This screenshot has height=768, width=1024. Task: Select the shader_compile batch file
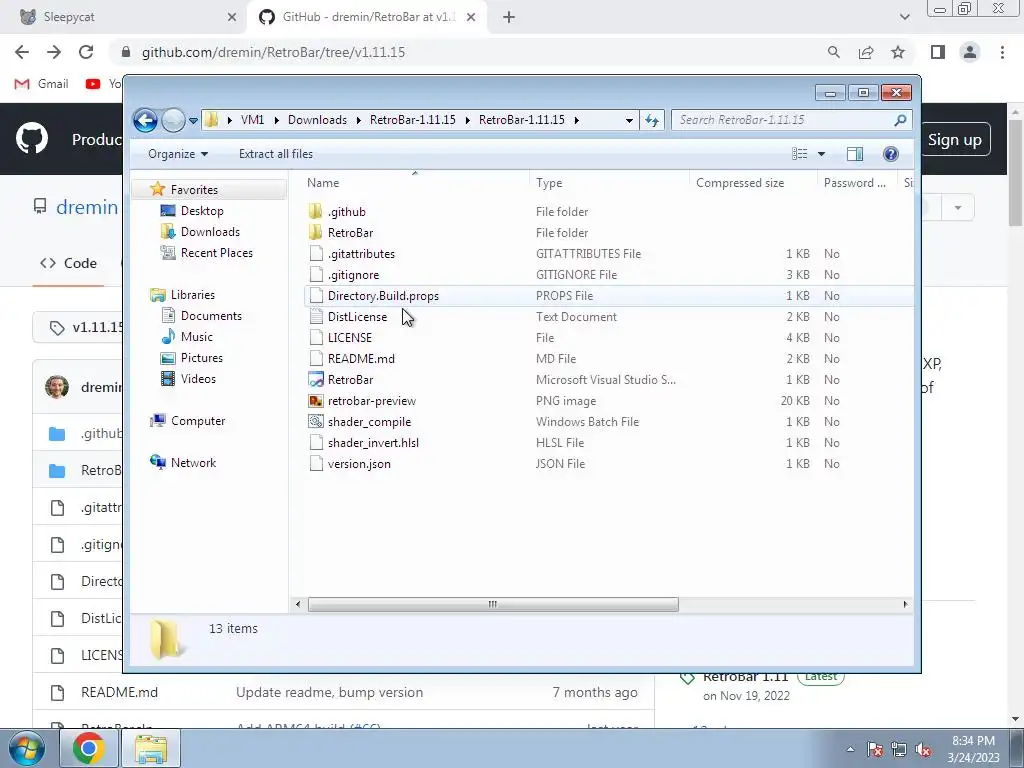point(369,422)
